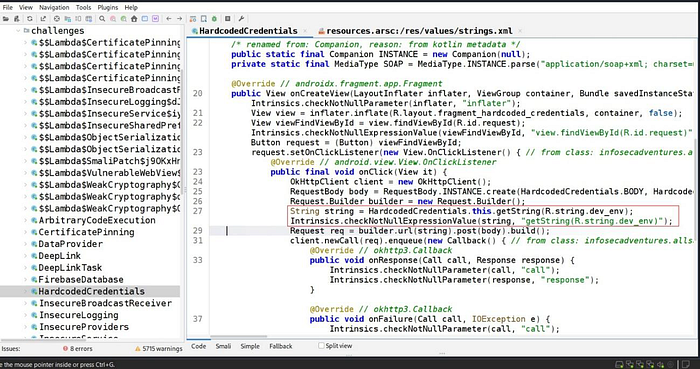Collapse the challenges package node
Viewport: 700px width, 369px height.
coord(18,31)
